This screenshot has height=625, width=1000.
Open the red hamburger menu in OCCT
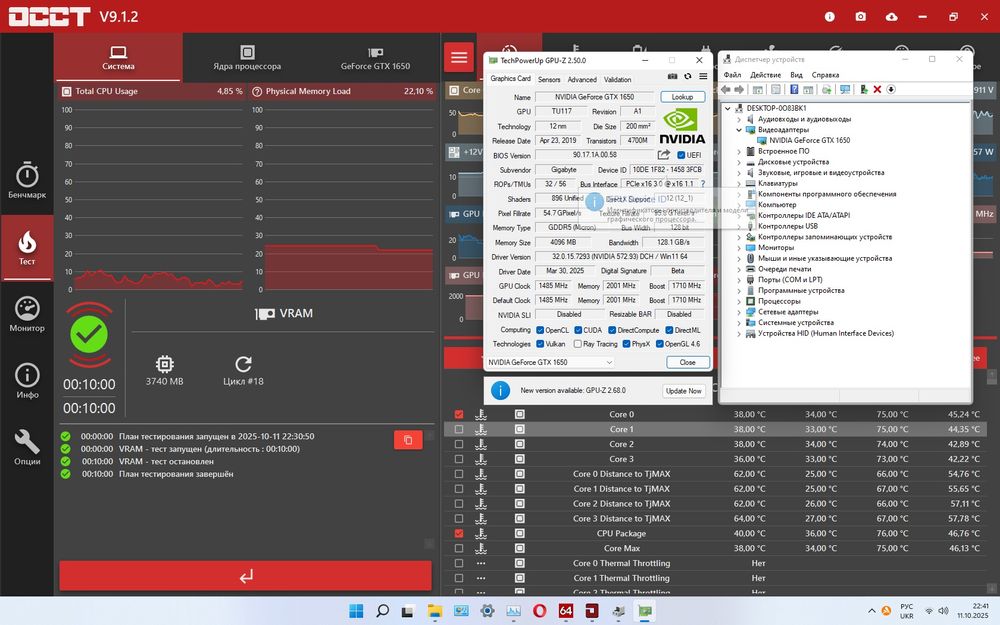459,57
